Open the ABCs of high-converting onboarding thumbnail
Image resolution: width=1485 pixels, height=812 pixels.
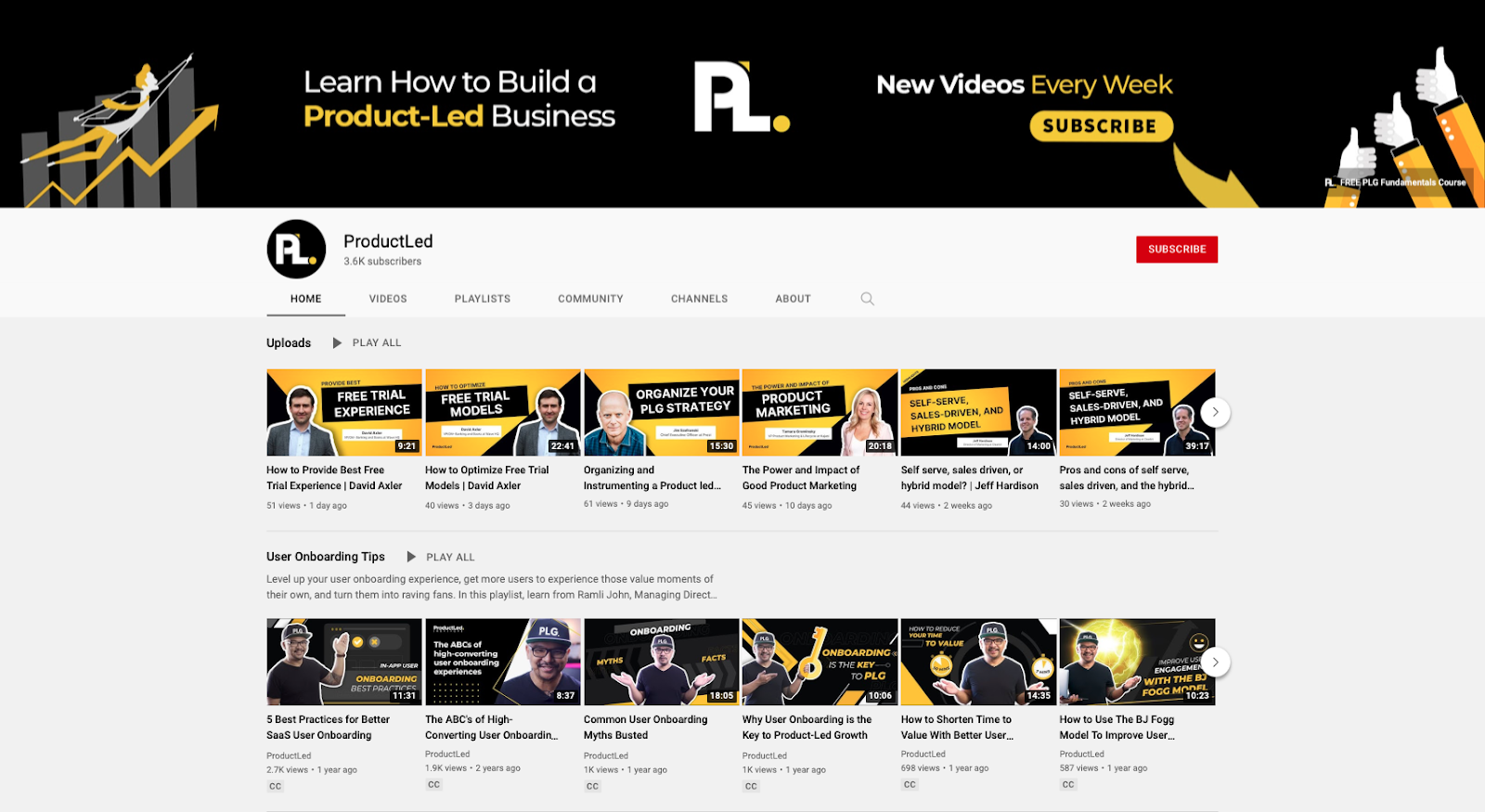(503, 662)
